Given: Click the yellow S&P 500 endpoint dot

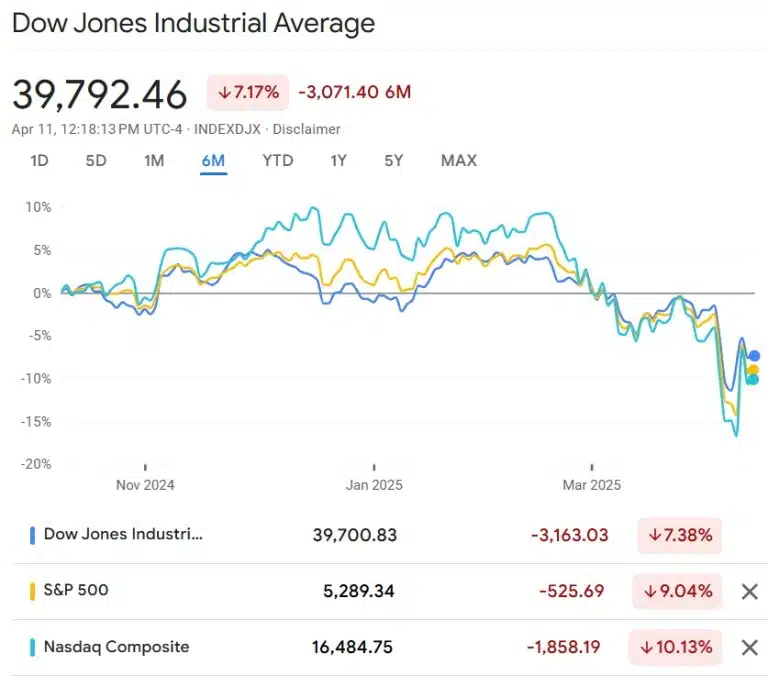Looking at the screenshot, I should [x=753, y=370].
